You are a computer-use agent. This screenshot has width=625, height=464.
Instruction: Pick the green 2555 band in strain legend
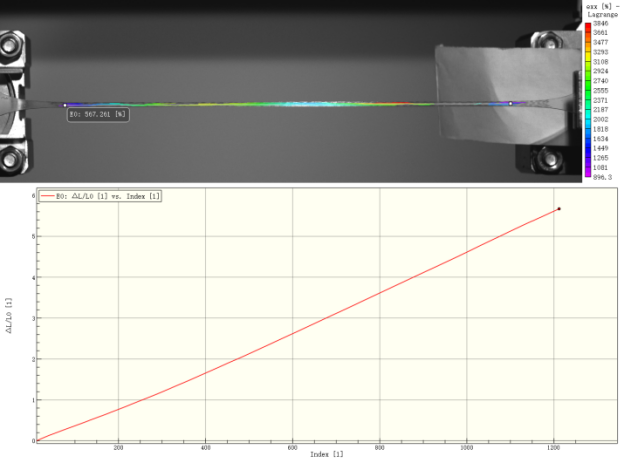(589, 90)
